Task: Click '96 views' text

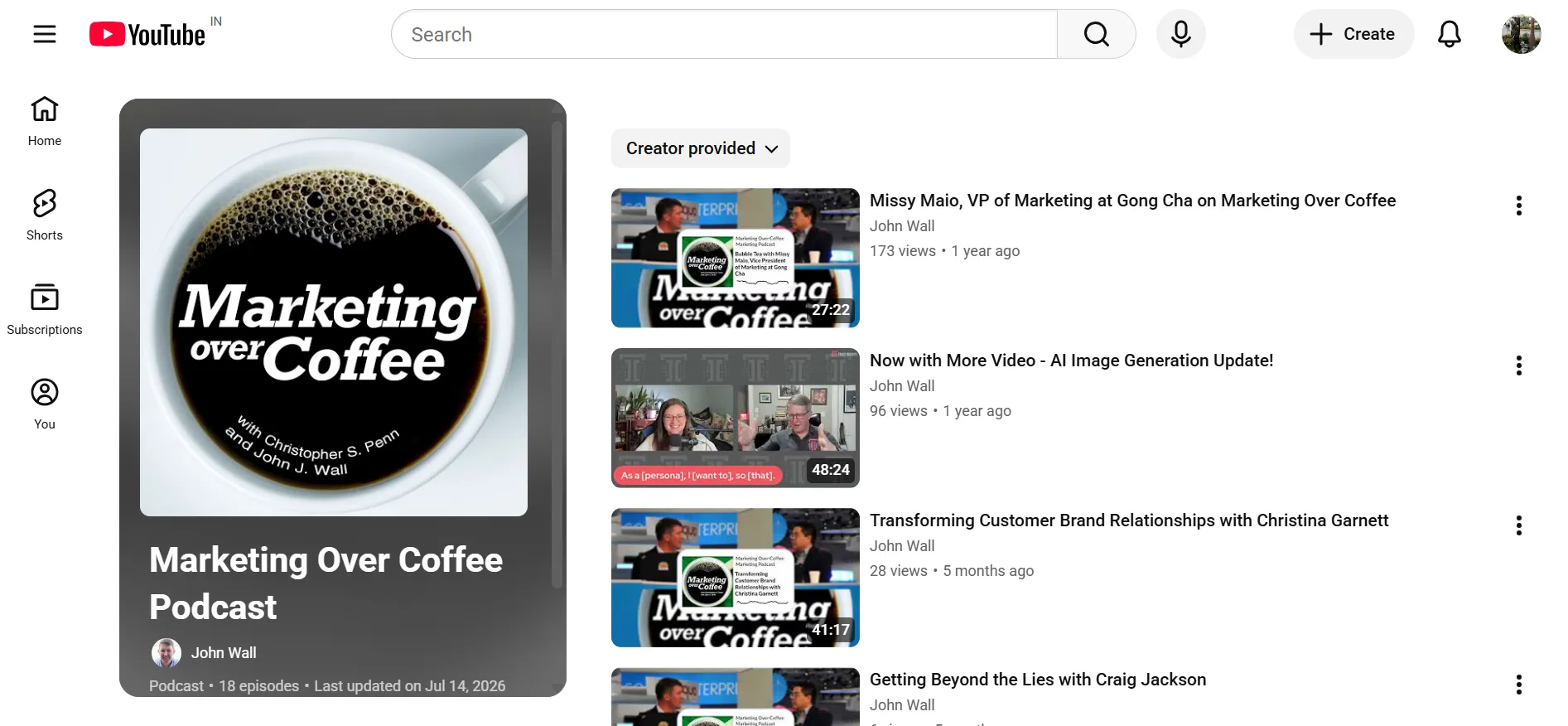Action: click(899, 411)
